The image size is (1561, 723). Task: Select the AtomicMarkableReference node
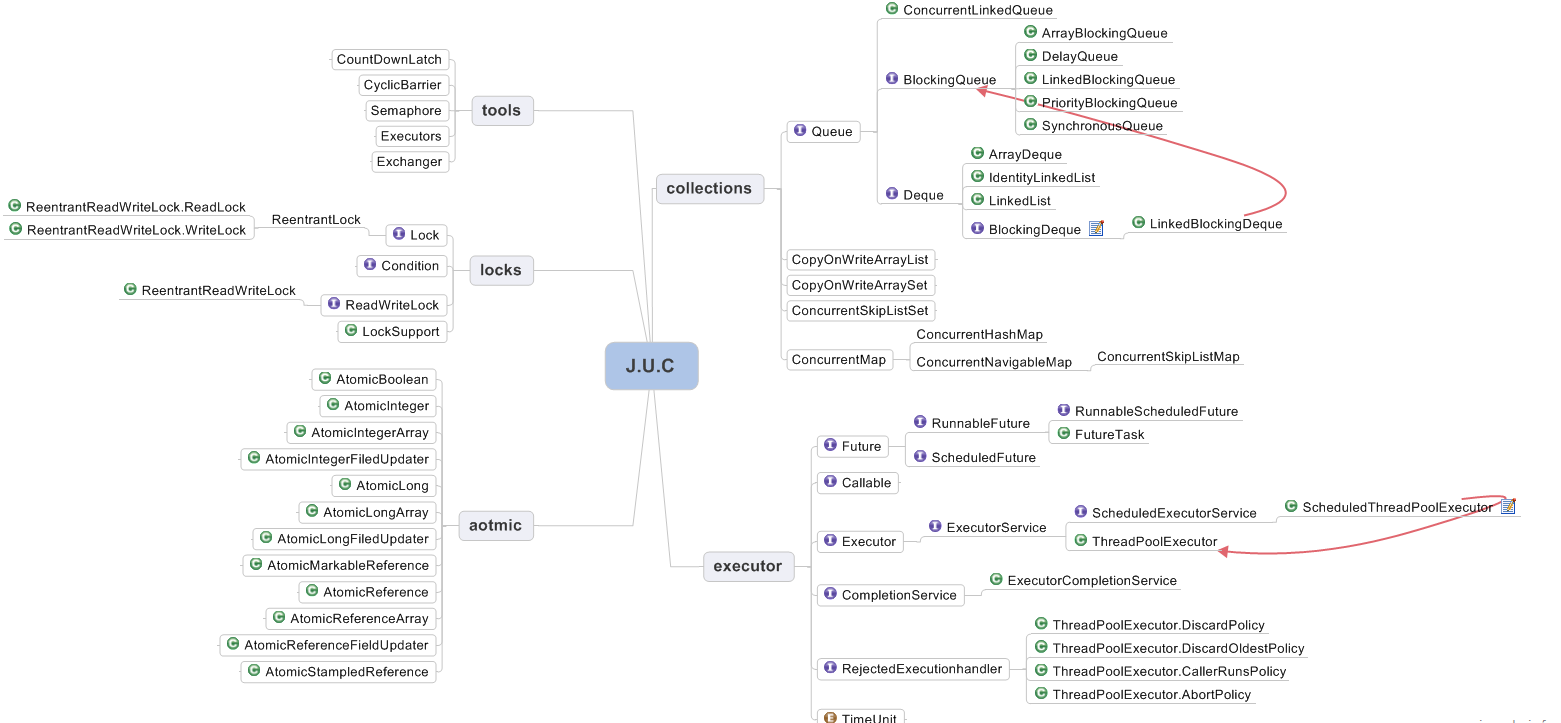tap(339, 565)
